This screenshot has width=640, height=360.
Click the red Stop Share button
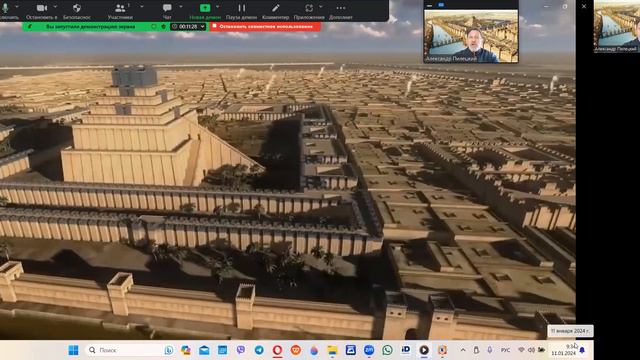pos(265,27)
